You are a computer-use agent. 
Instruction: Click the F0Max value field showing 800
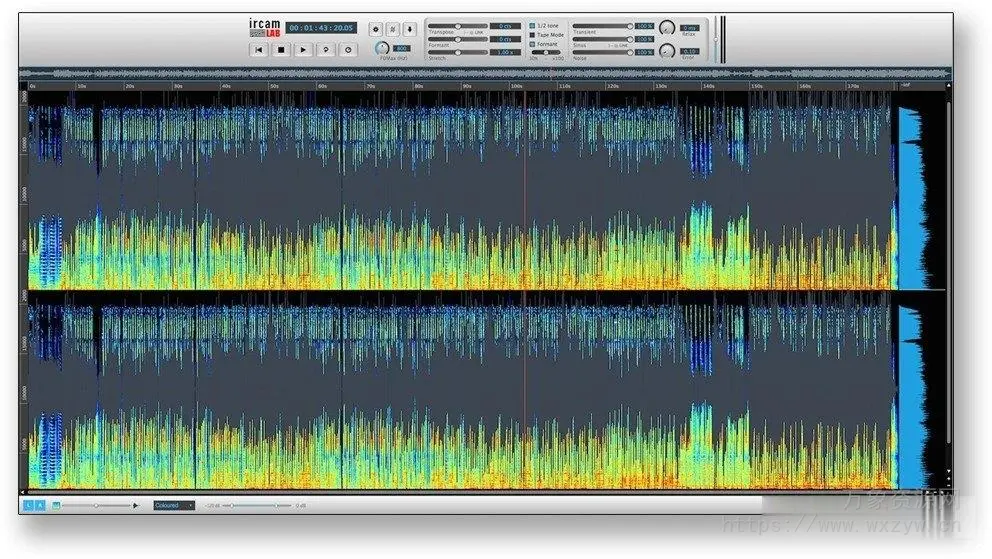click(x=401, y=48)
